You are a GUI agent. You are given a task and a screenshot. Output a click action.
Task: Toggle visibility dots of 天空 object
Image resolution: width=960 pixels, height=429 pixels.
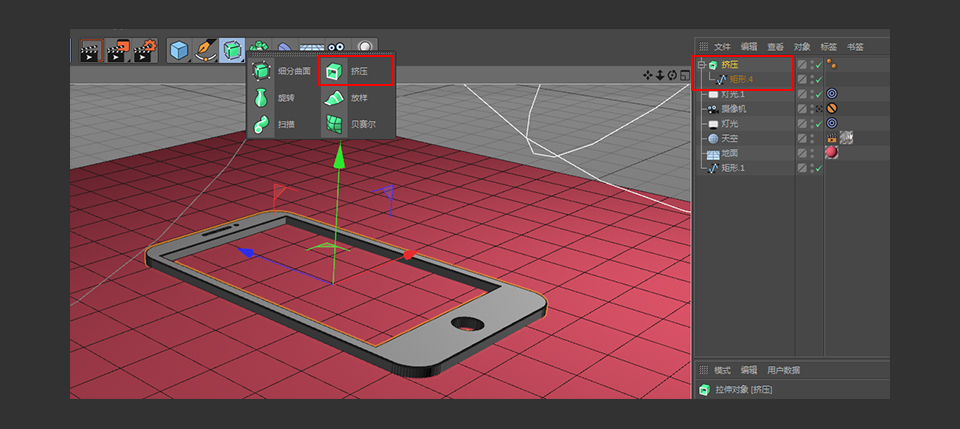click(x=810, y=138)
